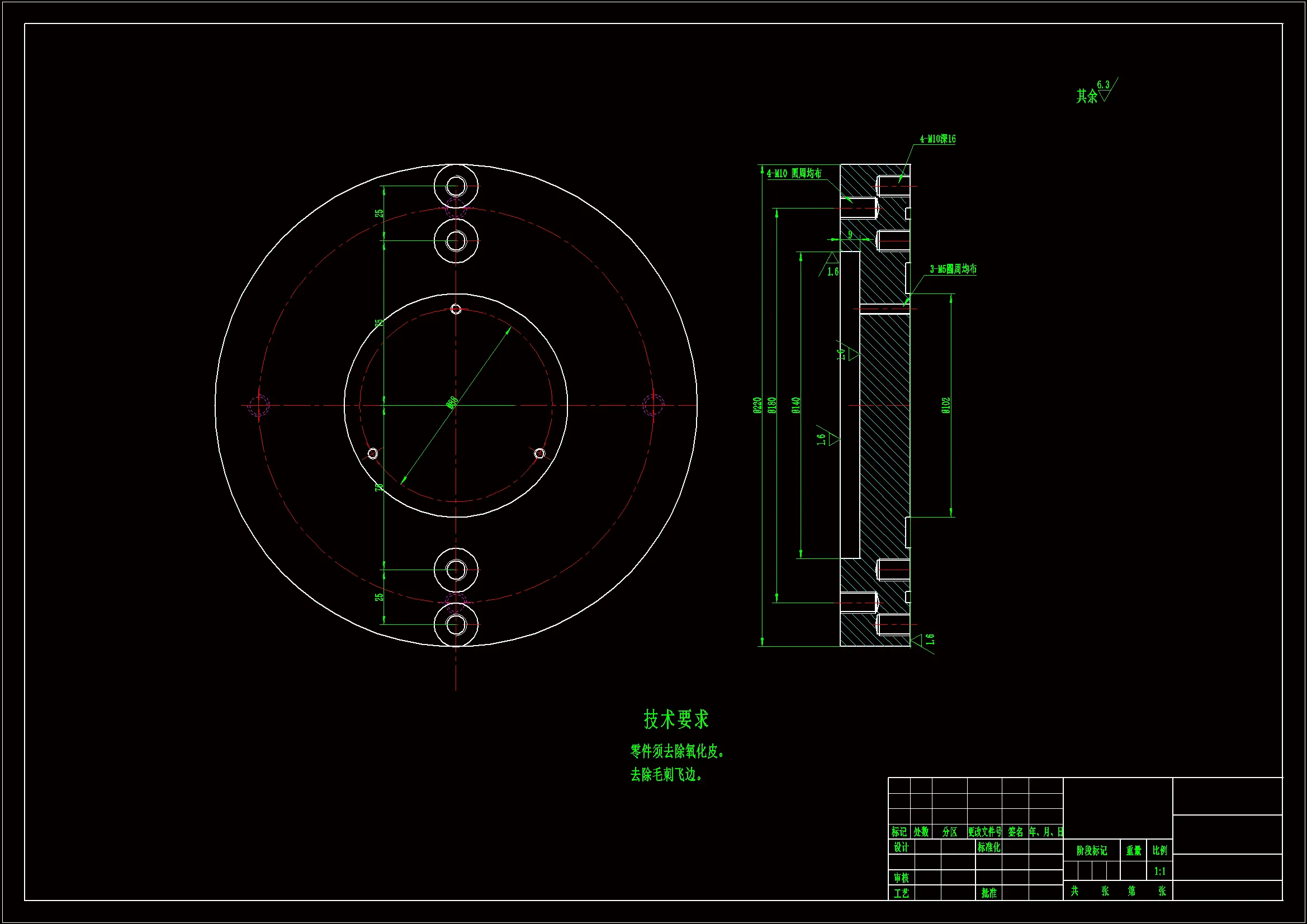Select the Ø102 dimension on section view
This screenshot has width=1307, height=924.
point(945,405)
